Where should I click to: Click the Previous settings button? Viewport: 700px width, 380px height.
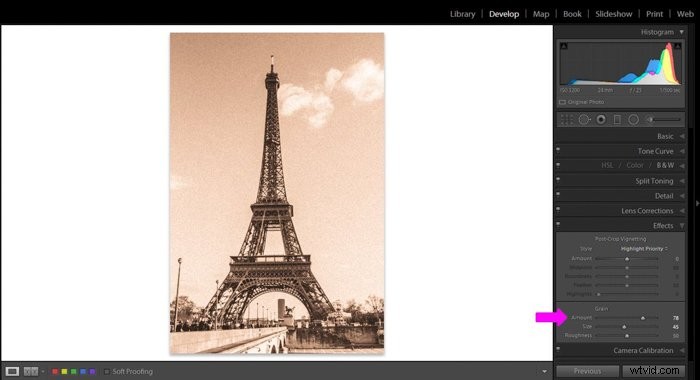click(588, 371)
